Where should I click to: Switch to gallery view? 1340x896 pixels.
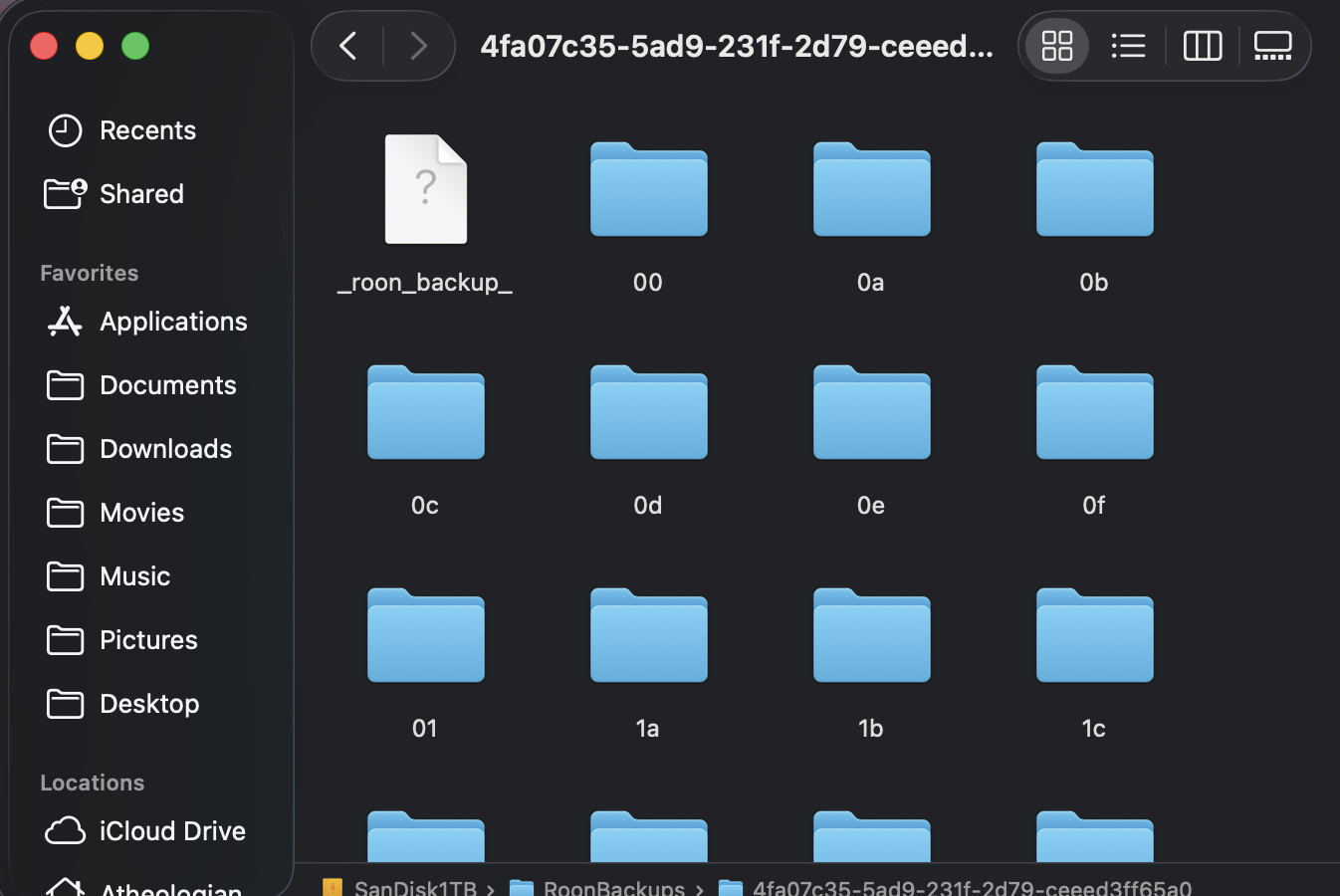(x=1272, y=46)
